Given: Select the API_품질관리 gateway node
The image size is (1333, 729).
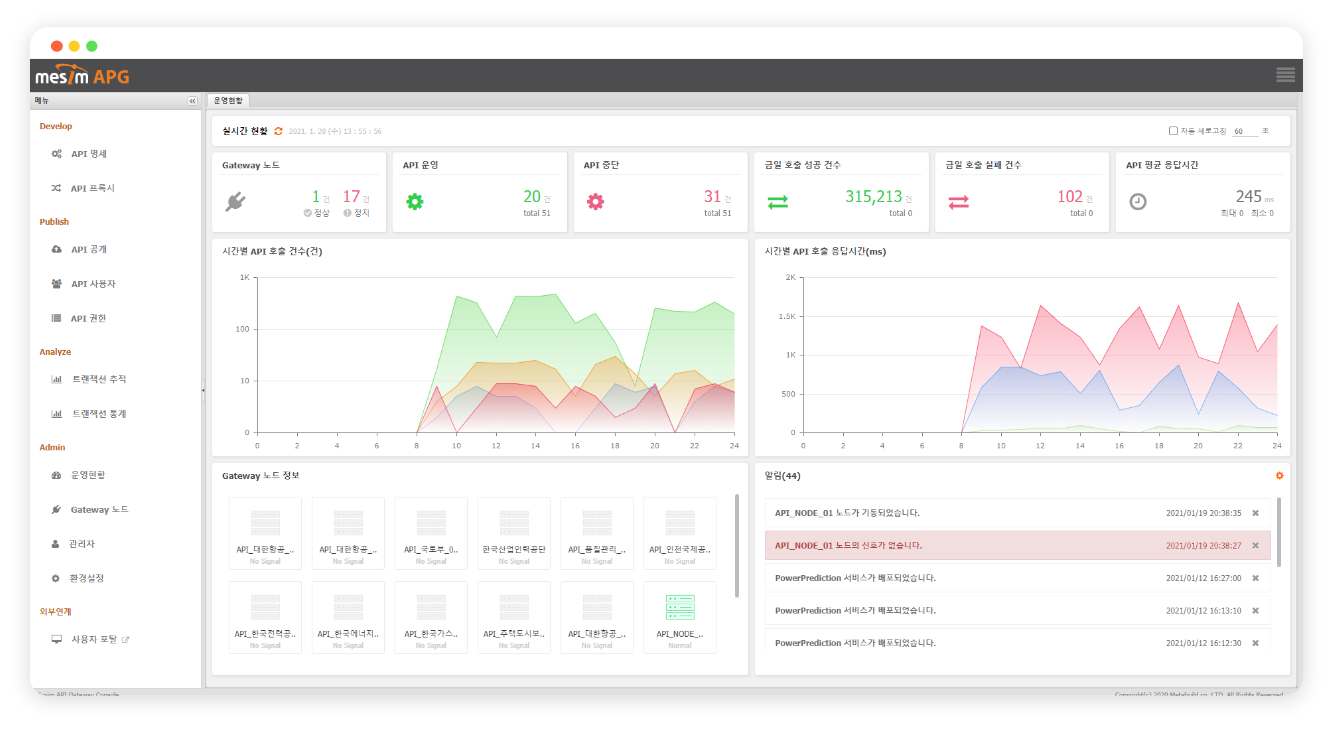Looking at the screenshot, I should click(597, 533).
